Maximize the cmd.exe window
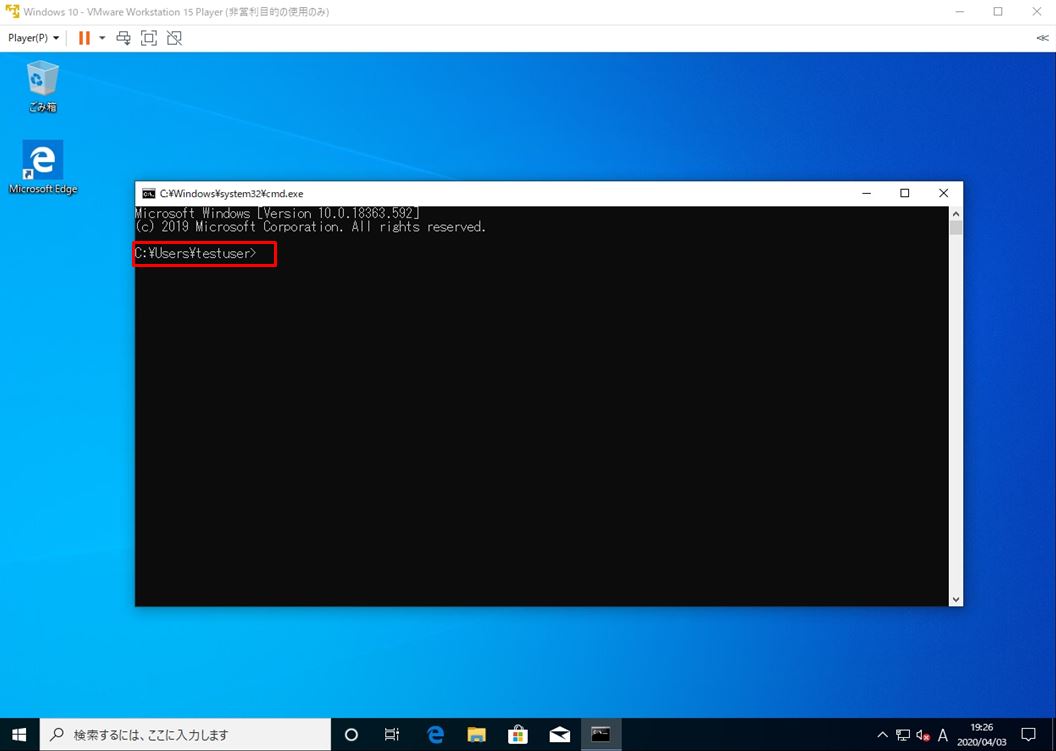This screenshot has width=1056, height=751. [x=904, y=193]
